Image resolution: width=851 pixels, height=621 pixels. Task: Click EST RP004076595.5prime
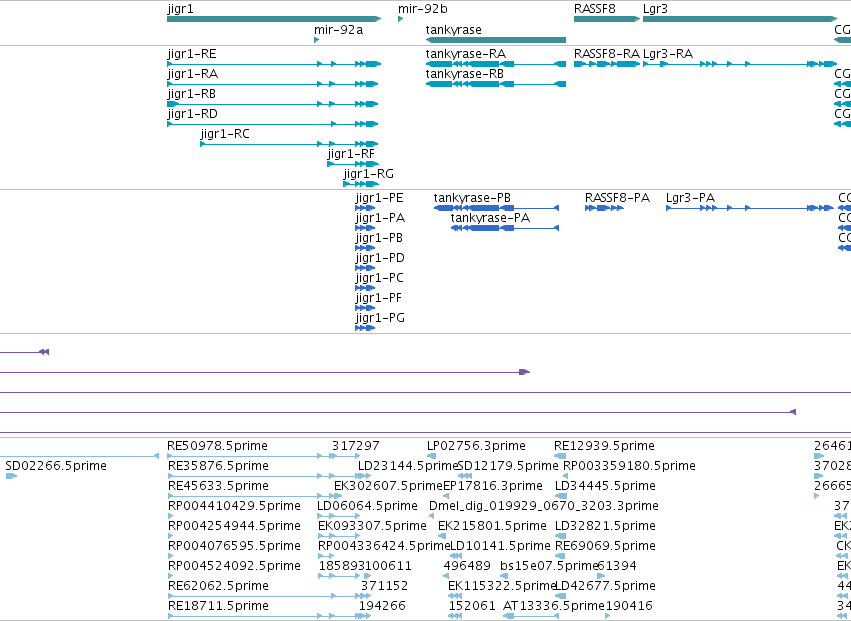pyautogui.click(x=234, y=547)
